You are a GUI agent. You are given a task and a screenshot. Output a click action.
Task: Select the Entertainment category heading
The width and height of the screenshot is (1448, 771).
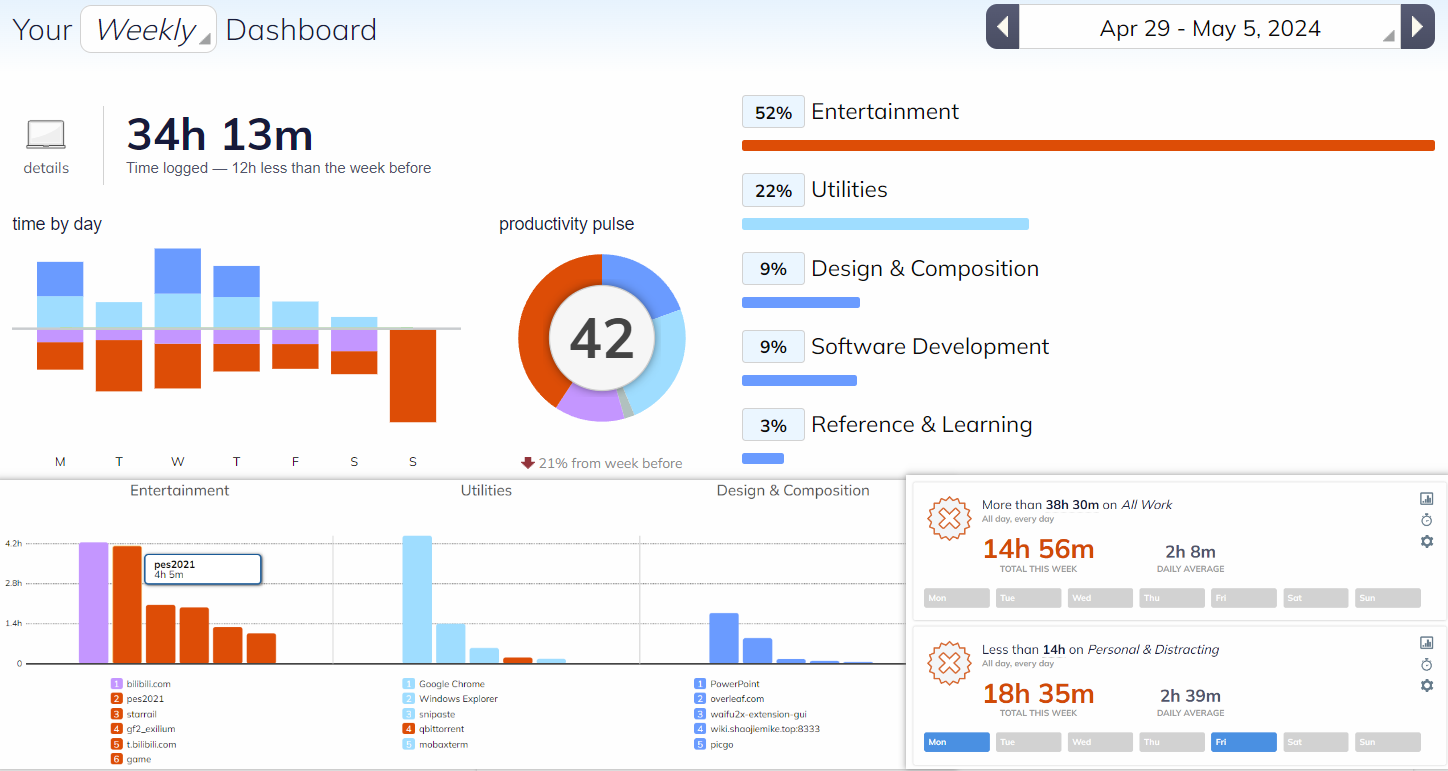pyautogui.click(x=884, y=112)
